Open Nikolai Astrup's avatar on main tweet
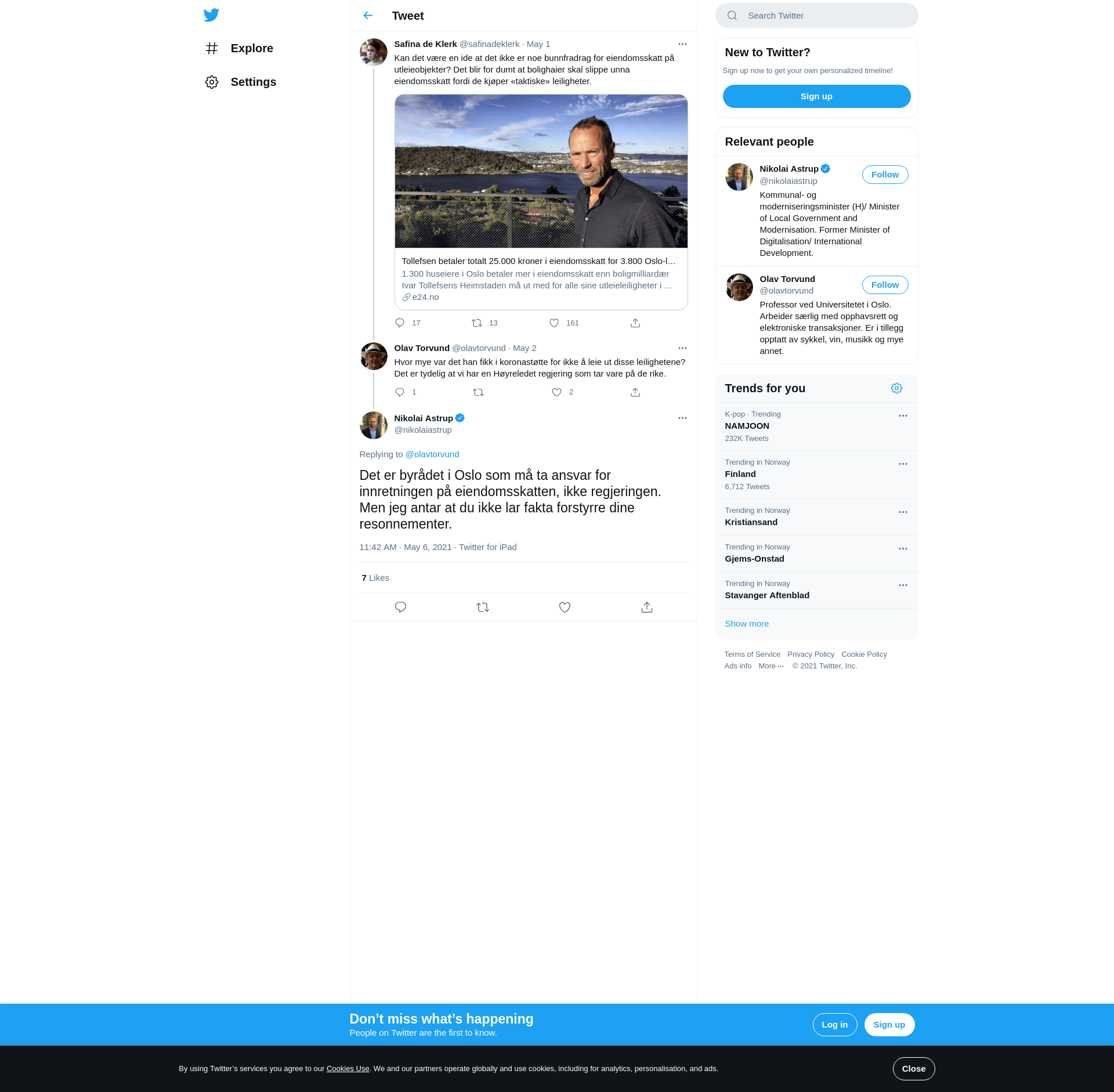The height and width of the screenshot is (1092, 1114). pyautogui.click(x=374, y=426)
